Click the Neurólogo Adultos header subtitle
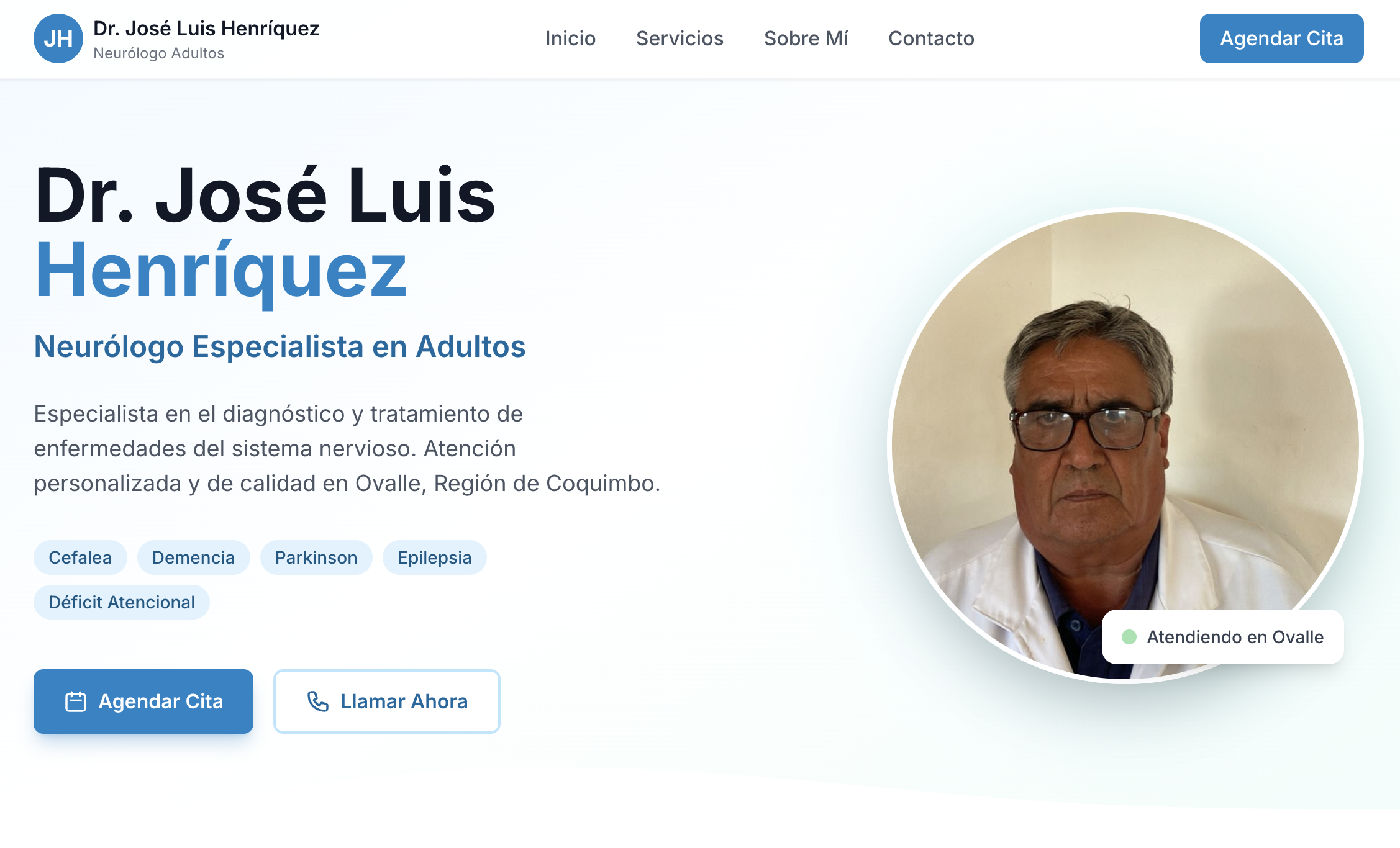The image size is (1400, 848). pyautogui.click(x=158, y=53)
